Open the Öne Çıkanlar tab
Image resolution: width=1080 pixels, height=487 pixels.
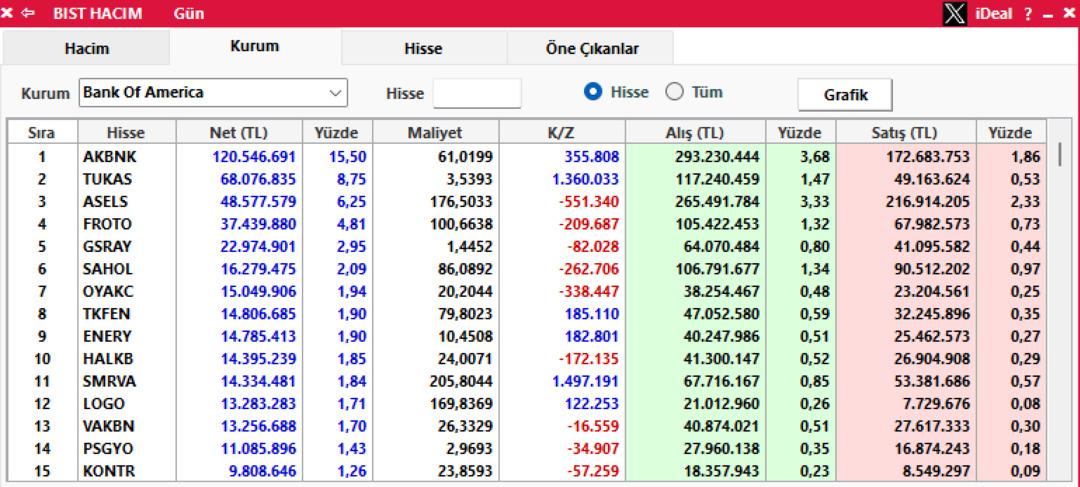pos(591,48)
